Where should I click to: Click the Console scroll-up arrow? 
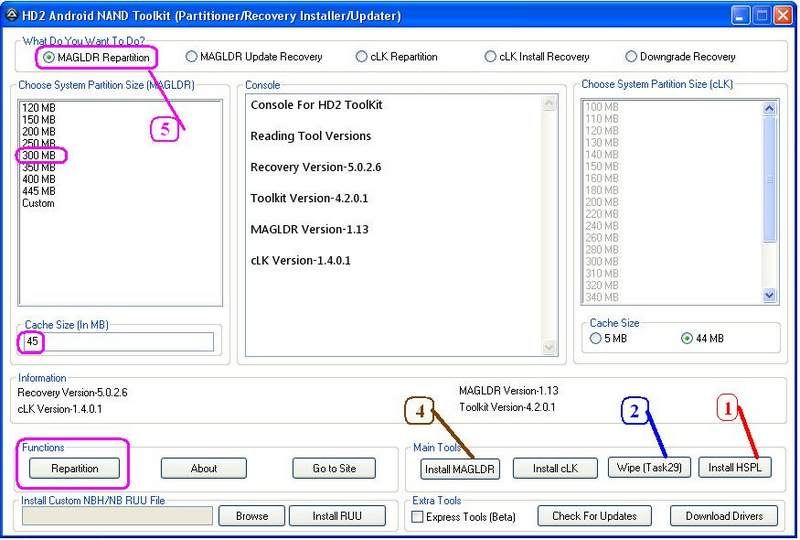click(x=549, y=104)
